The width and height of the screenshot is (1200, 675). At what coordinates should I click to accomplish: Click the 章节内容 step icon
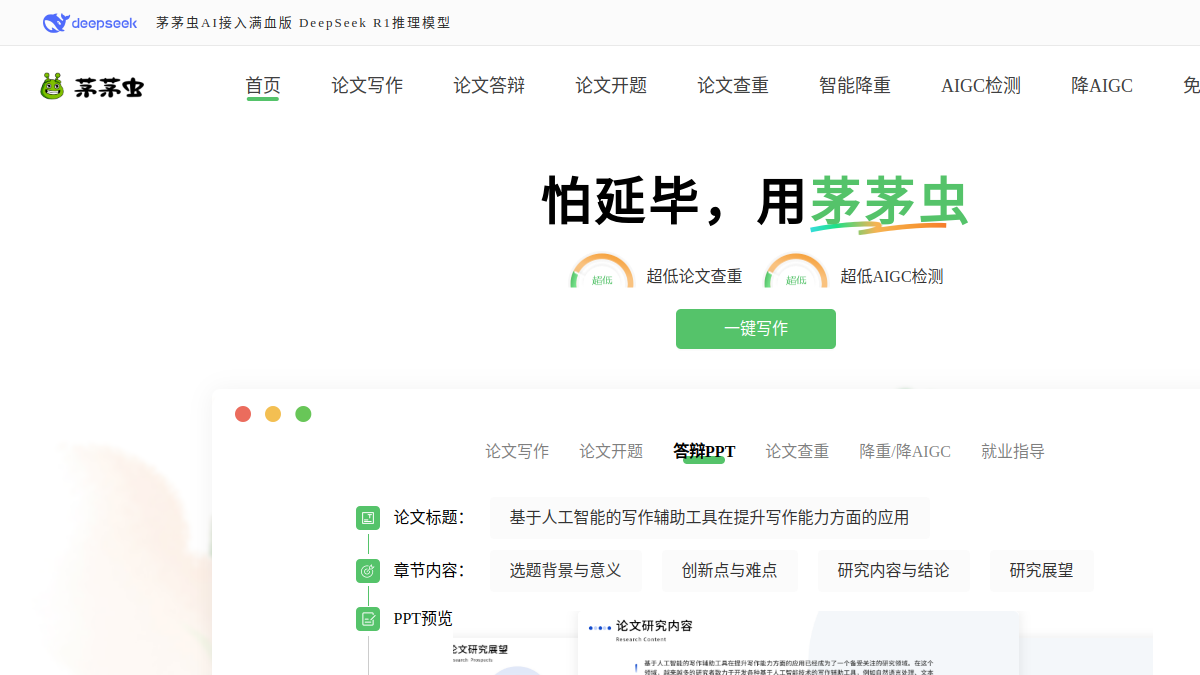coord(368,571)
